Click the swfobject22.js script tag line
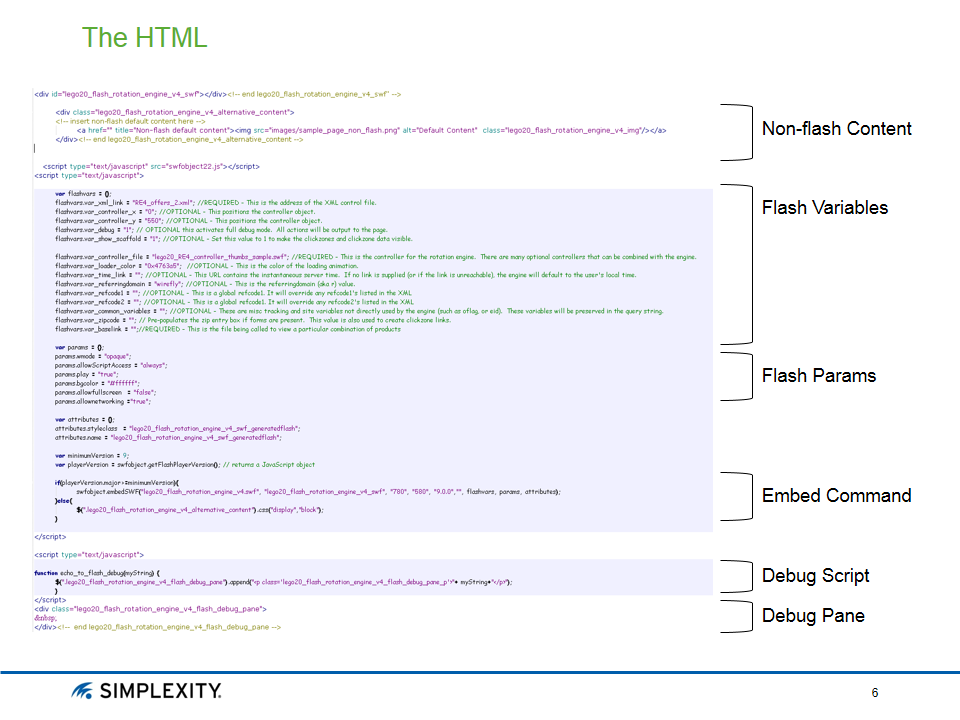The width and height of the screenshot is (960, 720). [x=151, y=166]
